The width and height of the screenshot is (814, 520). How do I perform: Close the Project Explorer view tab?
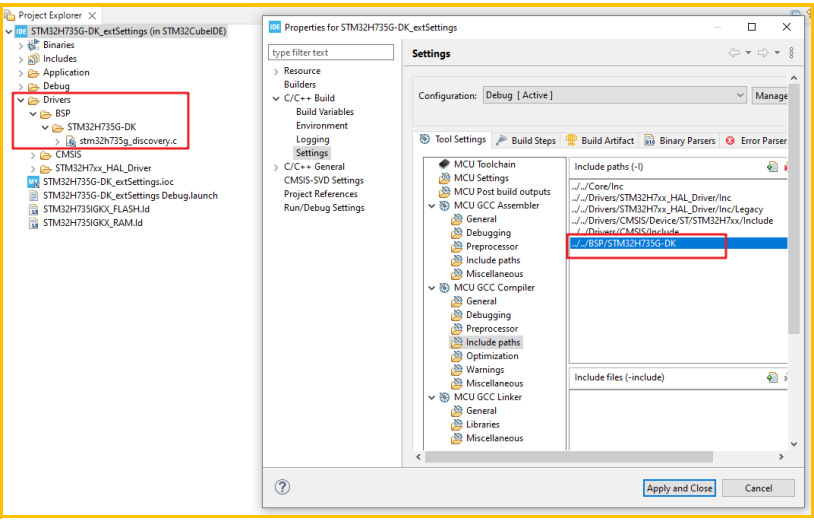(x=92, y=16)
